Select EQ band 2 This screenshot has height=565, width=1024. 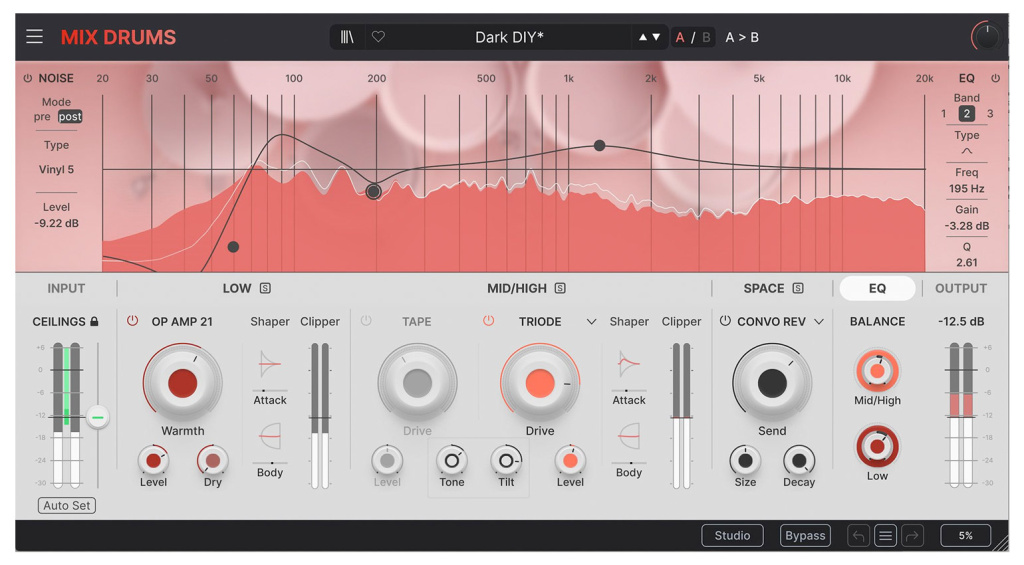tap(967, 114)
